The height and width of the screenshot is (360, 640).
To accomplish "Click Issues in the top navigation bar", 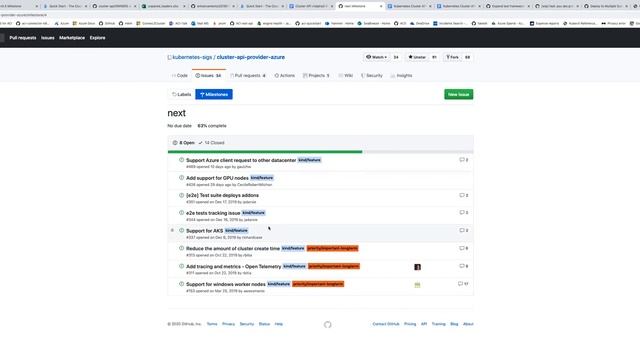I will point(47,38).
